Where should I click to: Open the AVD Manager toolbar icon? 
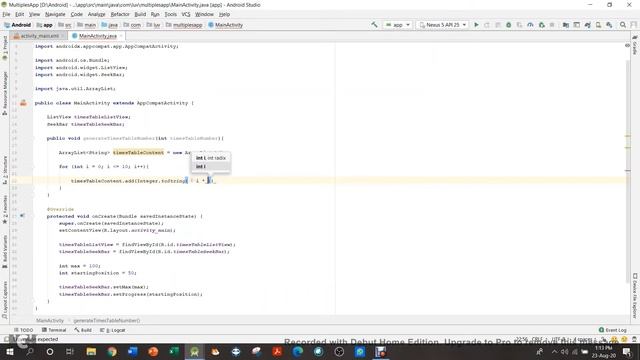point(598,25)
